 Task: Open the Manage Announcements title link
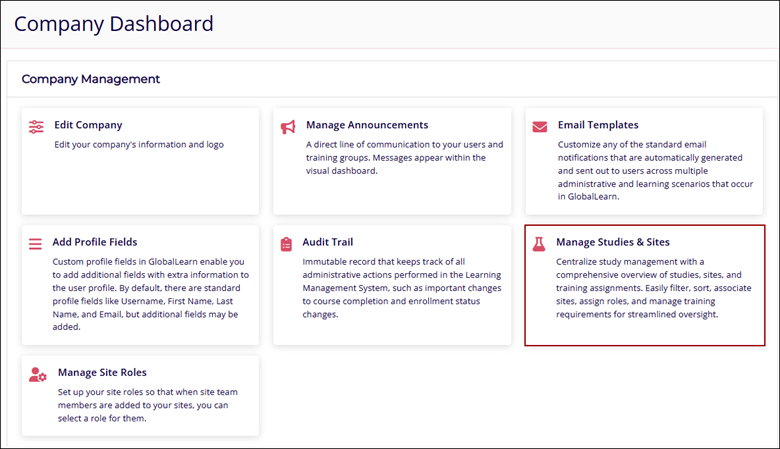(367, 125)
